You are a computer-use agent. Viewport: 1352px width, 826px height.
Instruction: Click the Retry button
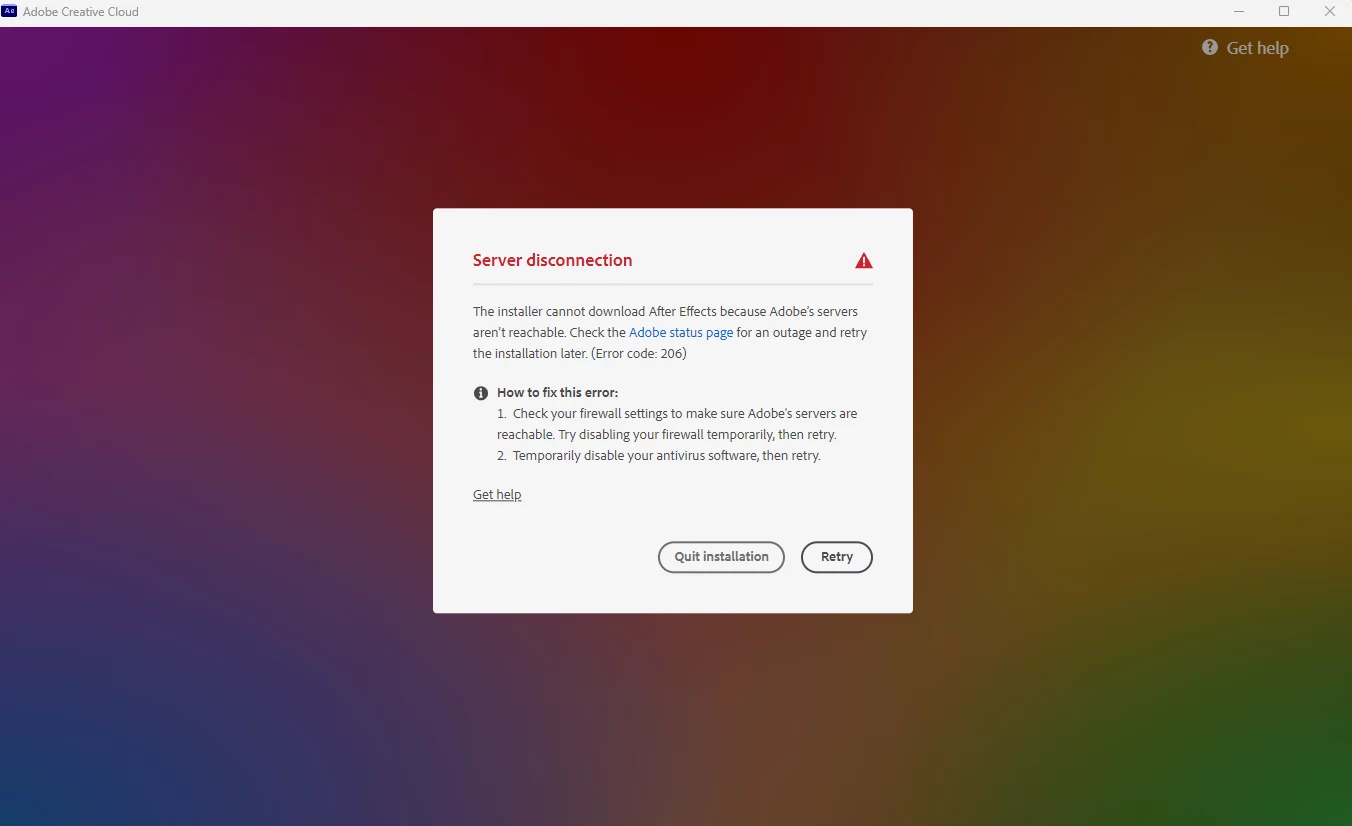tap(836, 557)
